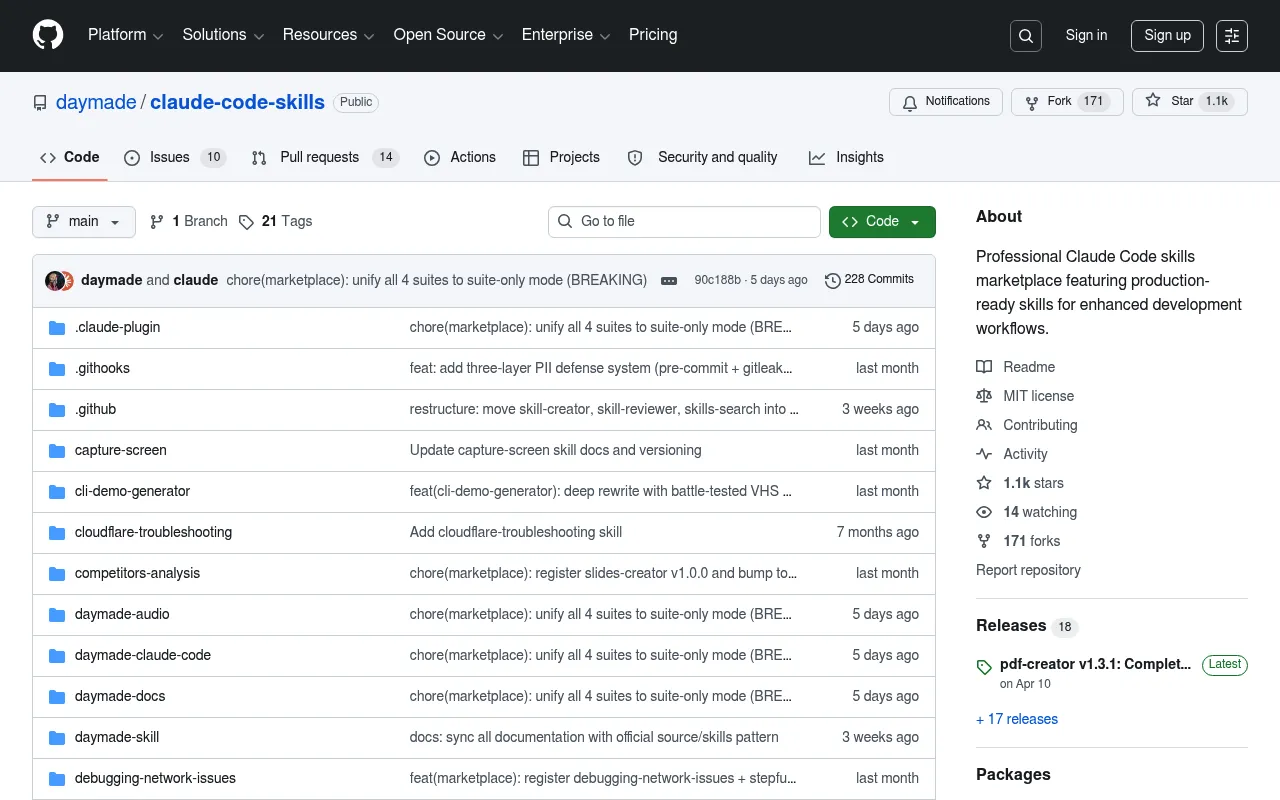Click the eye icon beside 14 watching
This screenshot has height=800, width=1280.
click(x=984, y=512)
